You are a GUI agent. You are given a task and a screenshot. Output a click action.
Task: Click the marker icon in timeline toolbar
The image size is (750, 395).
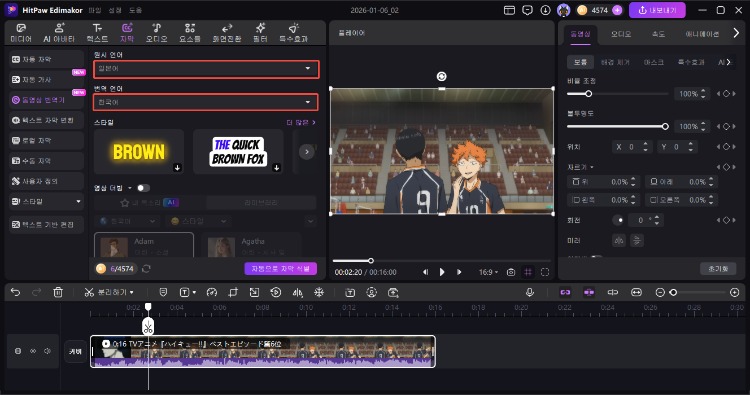pos(163,292)
